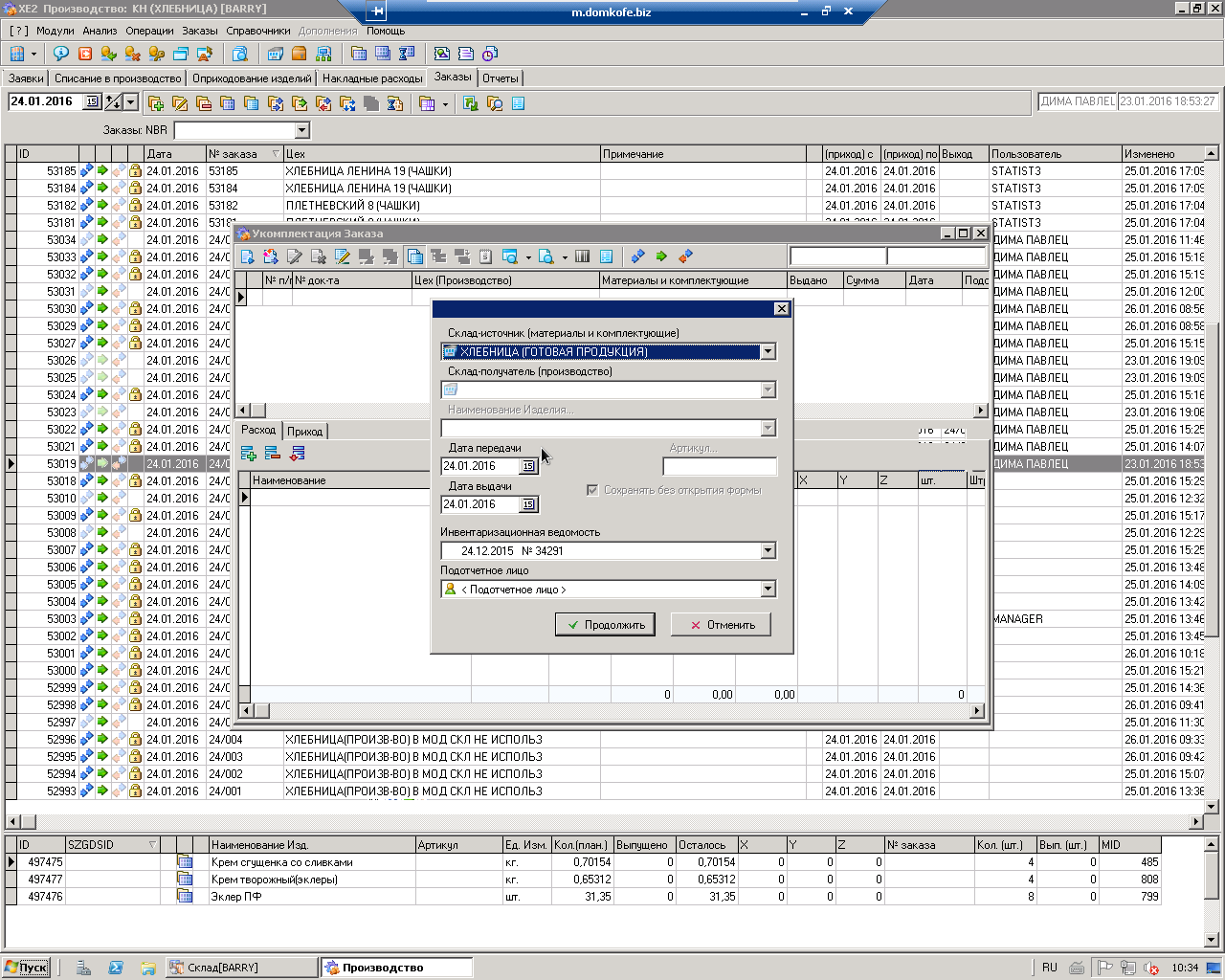Open the Подотчетное лицо dropdown list
This screenshot has width=1225, height=980.
(x=768, y=590)
